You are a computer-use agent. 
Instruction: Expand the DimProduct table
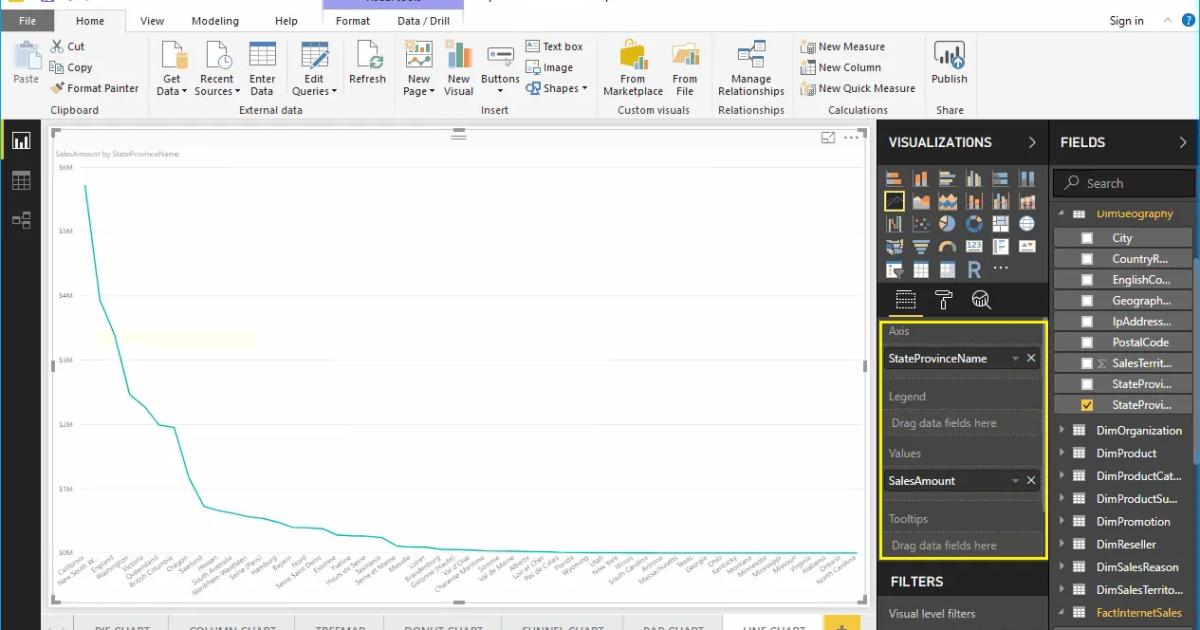pyautogui.click(x=1063, y=453)
